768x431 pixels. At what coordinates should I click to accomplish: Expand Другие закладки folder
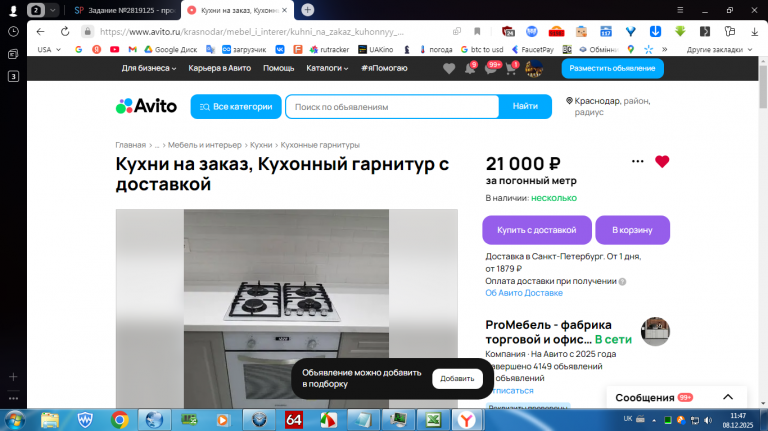[x=719, y=49]
